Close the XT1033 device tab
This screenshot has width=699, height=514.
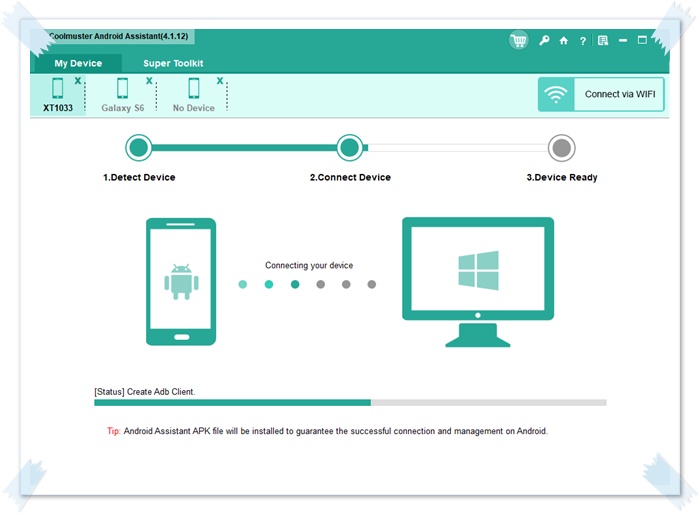click(x=78, y=81)
